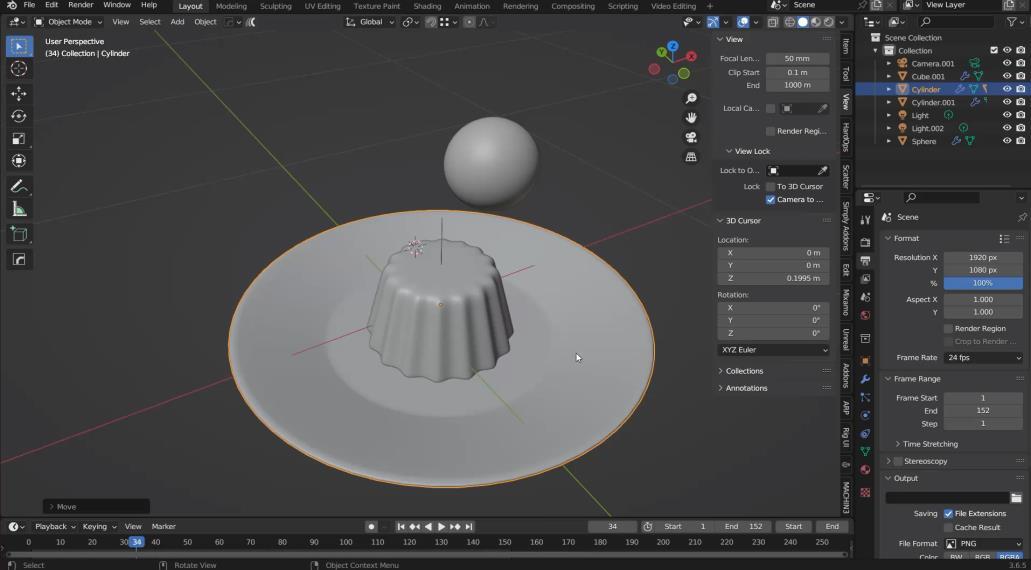
Task: Disable the File Extensions checkbox
Action: click(x=948, y=514)
